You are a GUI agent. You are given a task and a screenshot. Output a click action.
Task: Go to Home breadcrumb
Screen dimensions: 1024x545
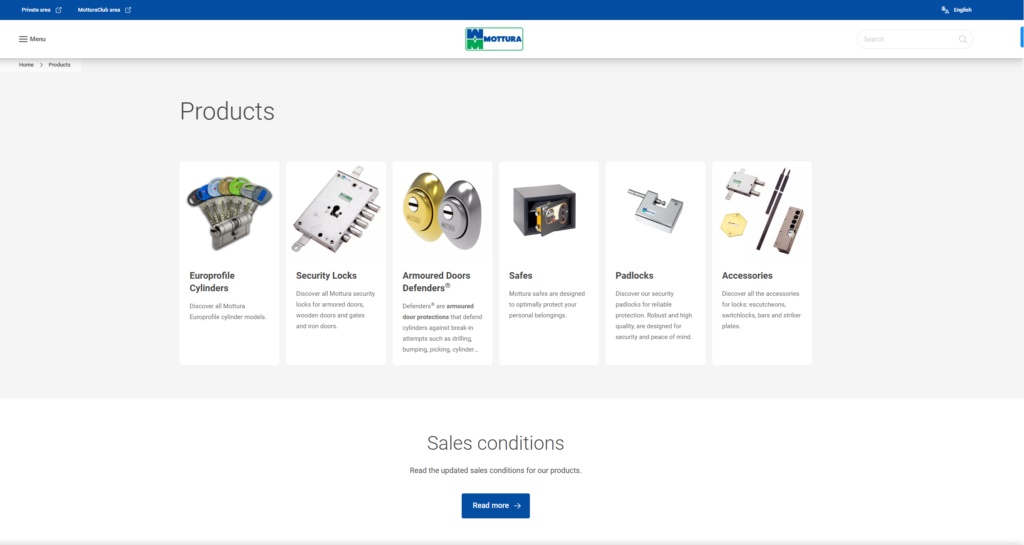(x=26, y=65)
